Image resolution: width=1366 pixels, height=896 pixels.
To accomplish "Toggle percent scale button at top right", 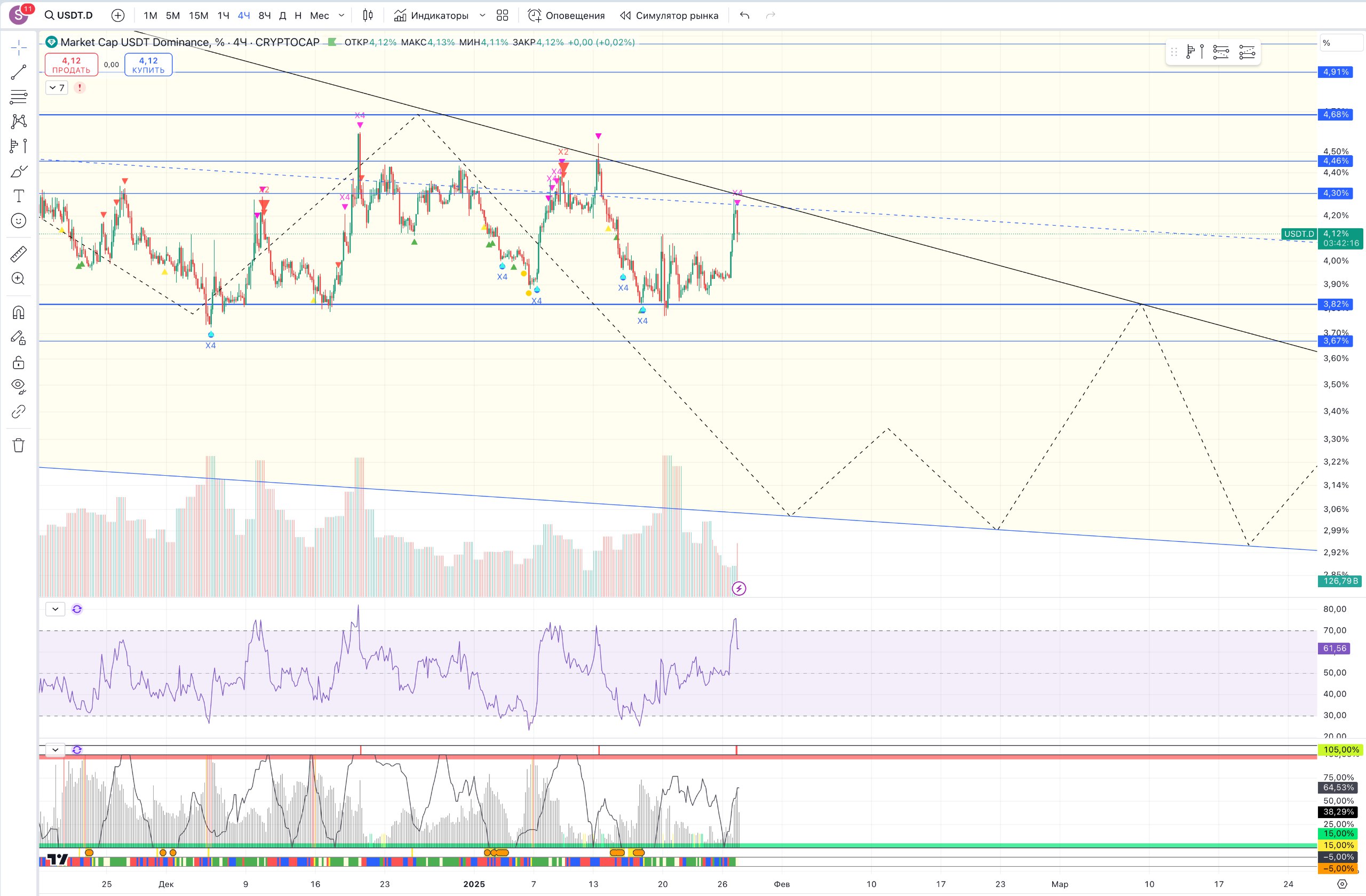I will 1341,43.
